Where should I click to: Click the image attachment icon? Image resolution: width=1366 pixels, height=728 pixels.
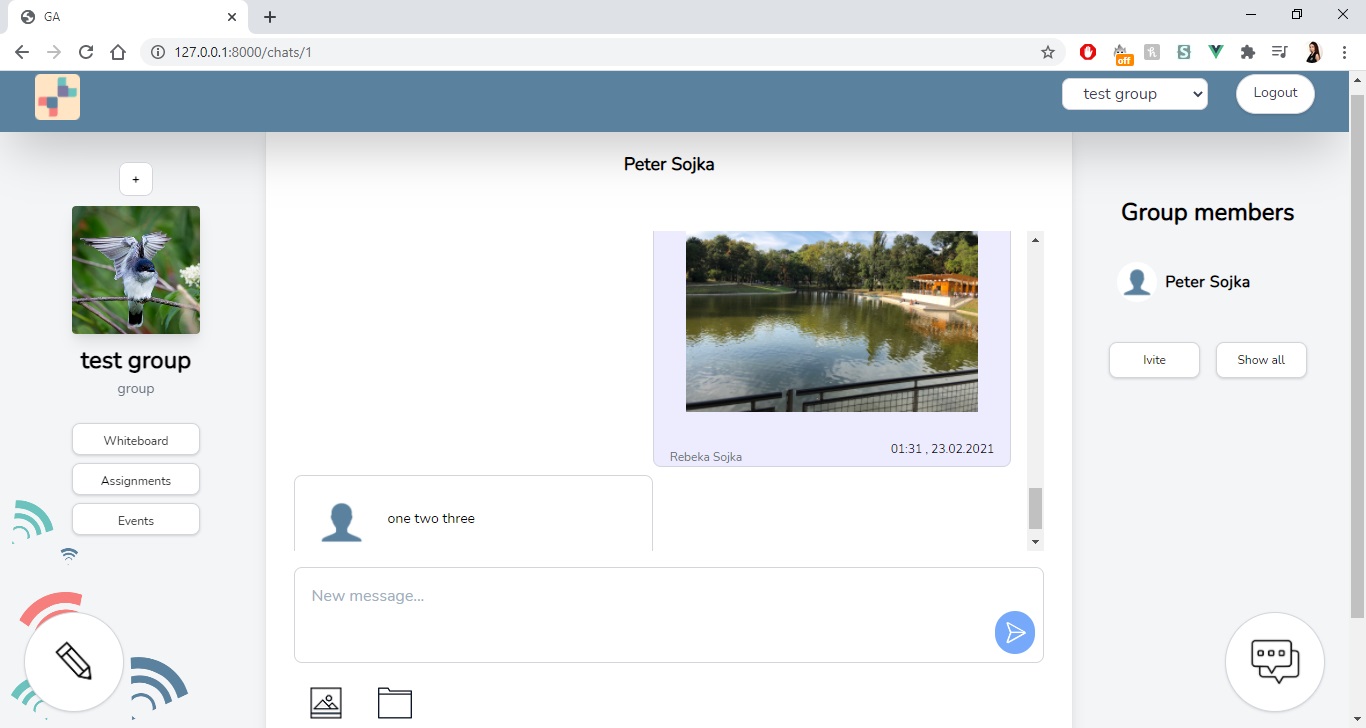click(x=326, y=702)
